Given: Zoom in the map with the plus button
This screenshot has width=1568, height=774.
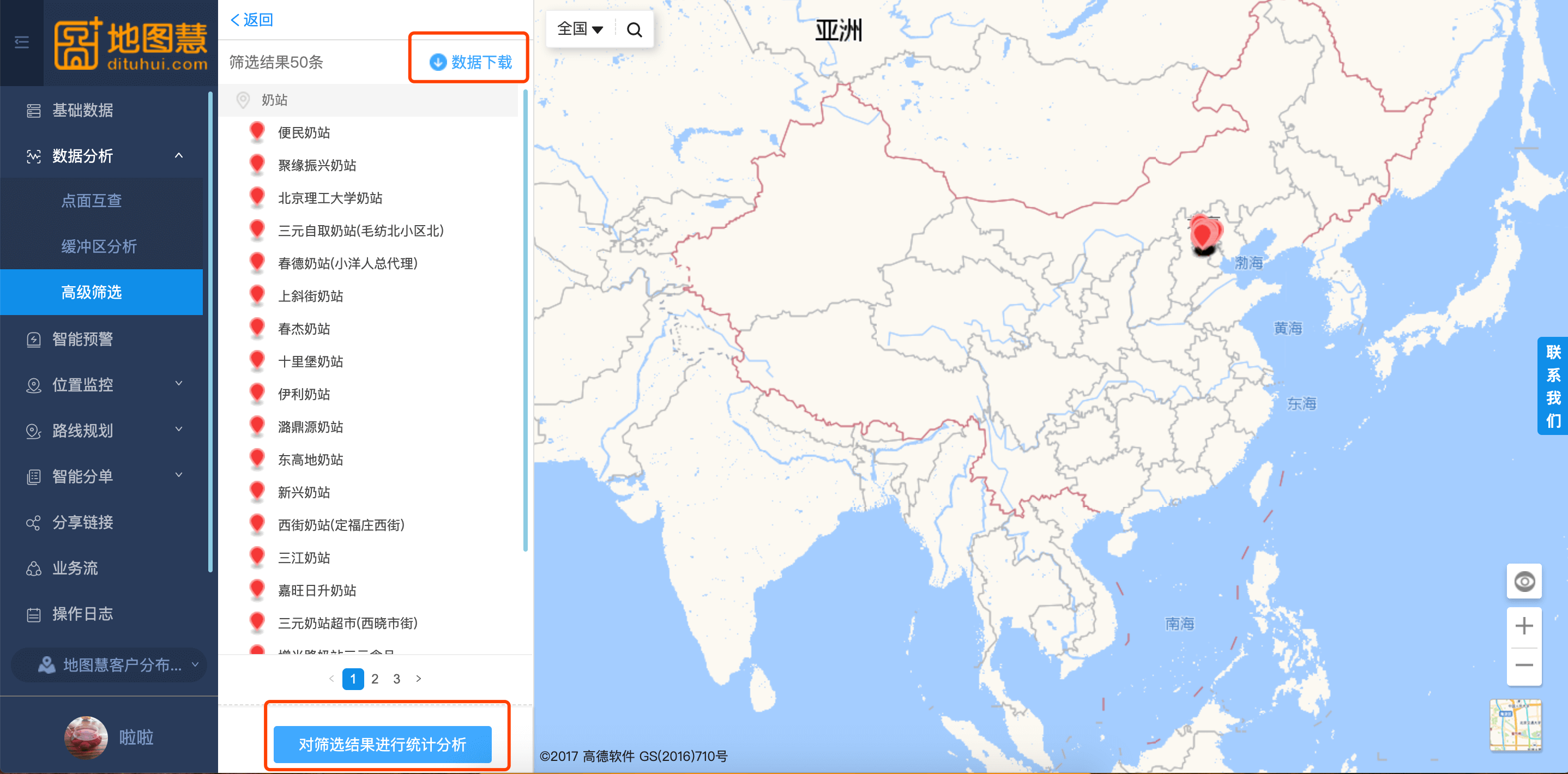Looking at the screenshot, I should 1523,626.
